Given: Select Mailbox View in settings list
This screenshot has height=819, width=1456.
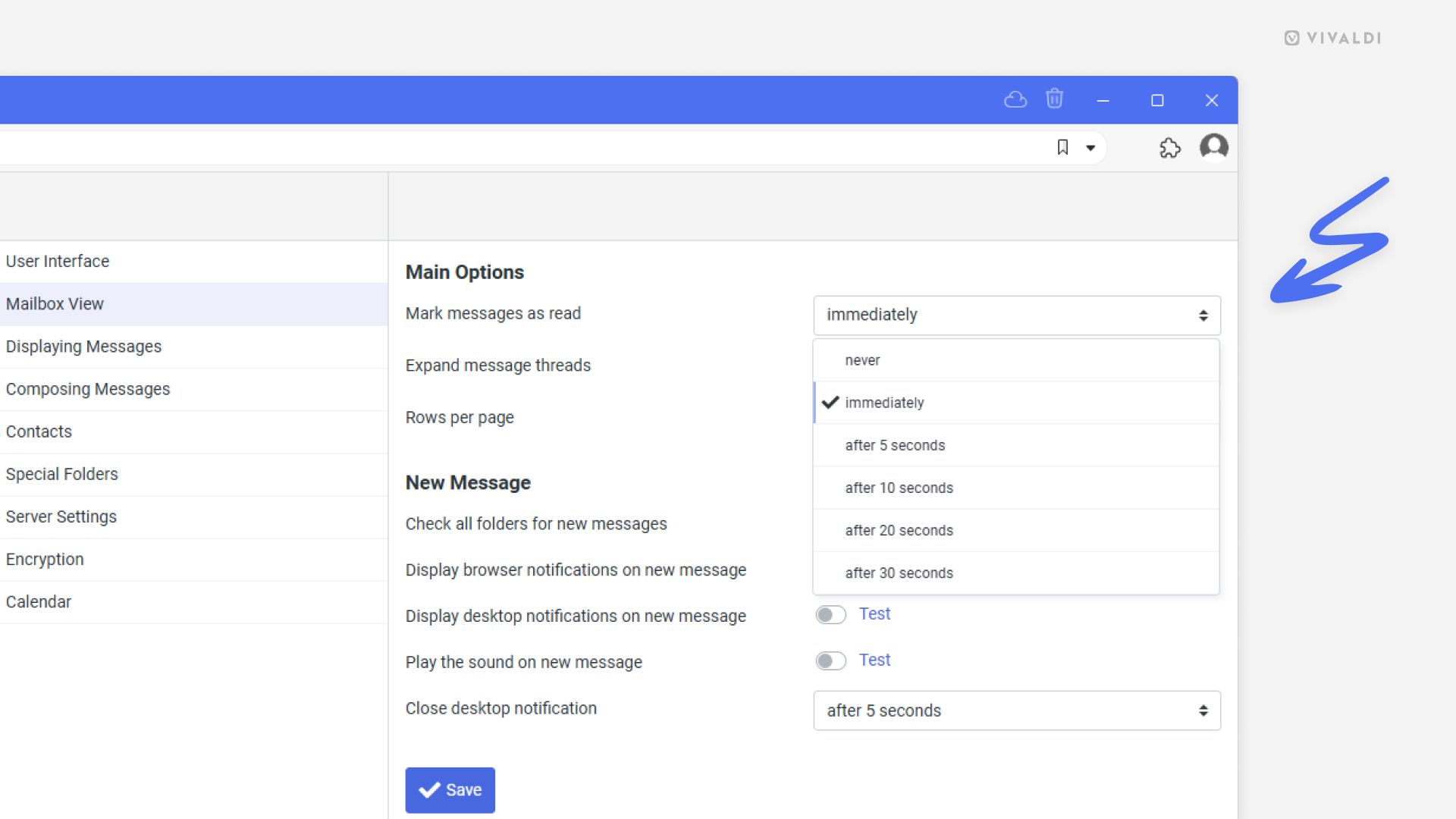Looking at the screenshot, I should pyautogui.click(x=193, y=304).
